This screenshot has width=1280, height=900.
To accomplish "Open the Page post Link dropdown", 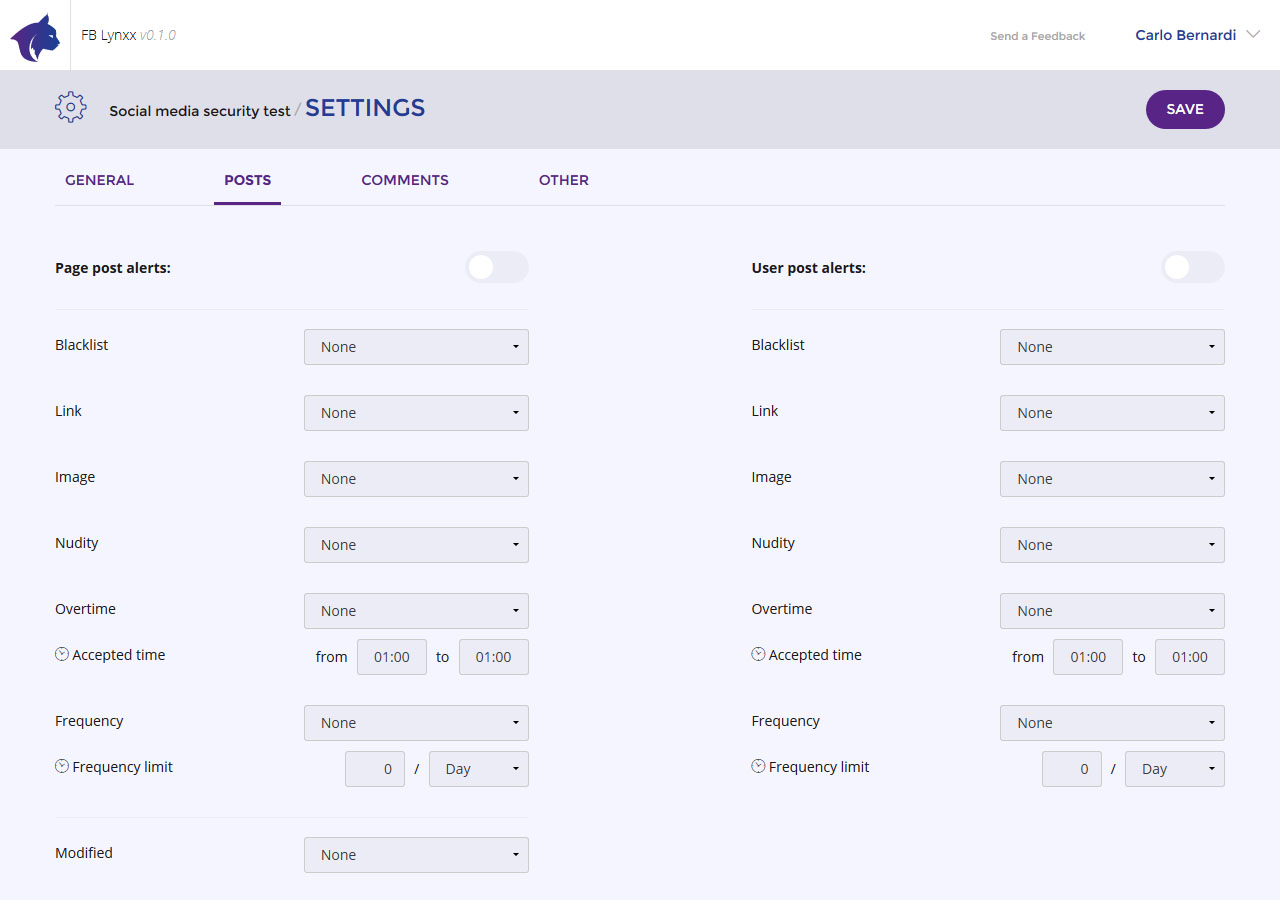I will pyautogui.click(x=416, y=413).
